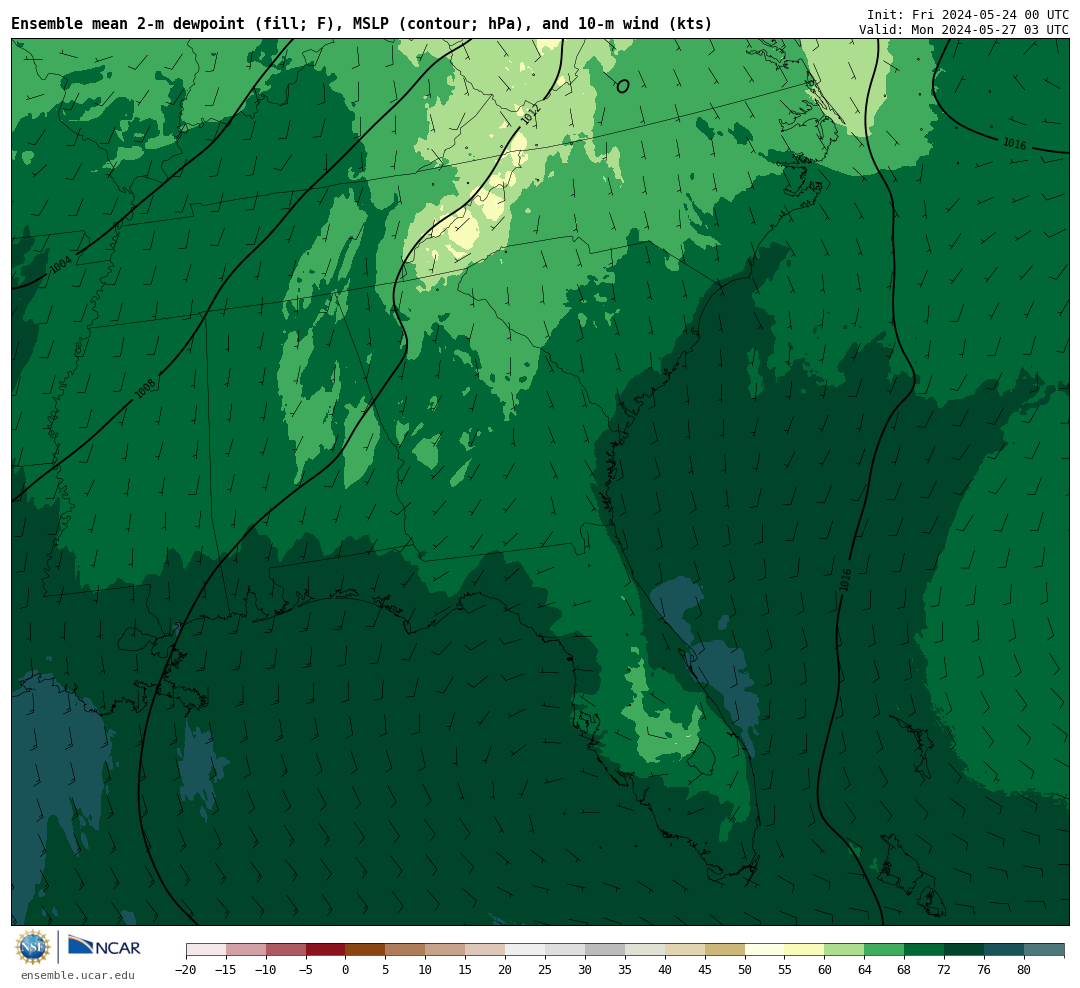Screen dimensions: 1080x988
Task: Click the 45 colorbar tick label
Action: pyautogui.click(x=705, y=970)
